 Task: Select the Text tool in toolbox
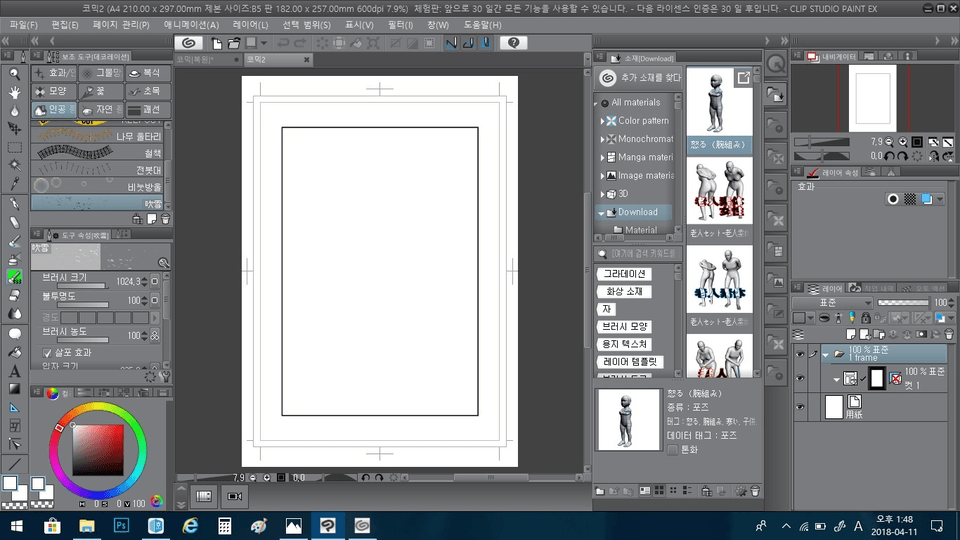click(15, 371)
